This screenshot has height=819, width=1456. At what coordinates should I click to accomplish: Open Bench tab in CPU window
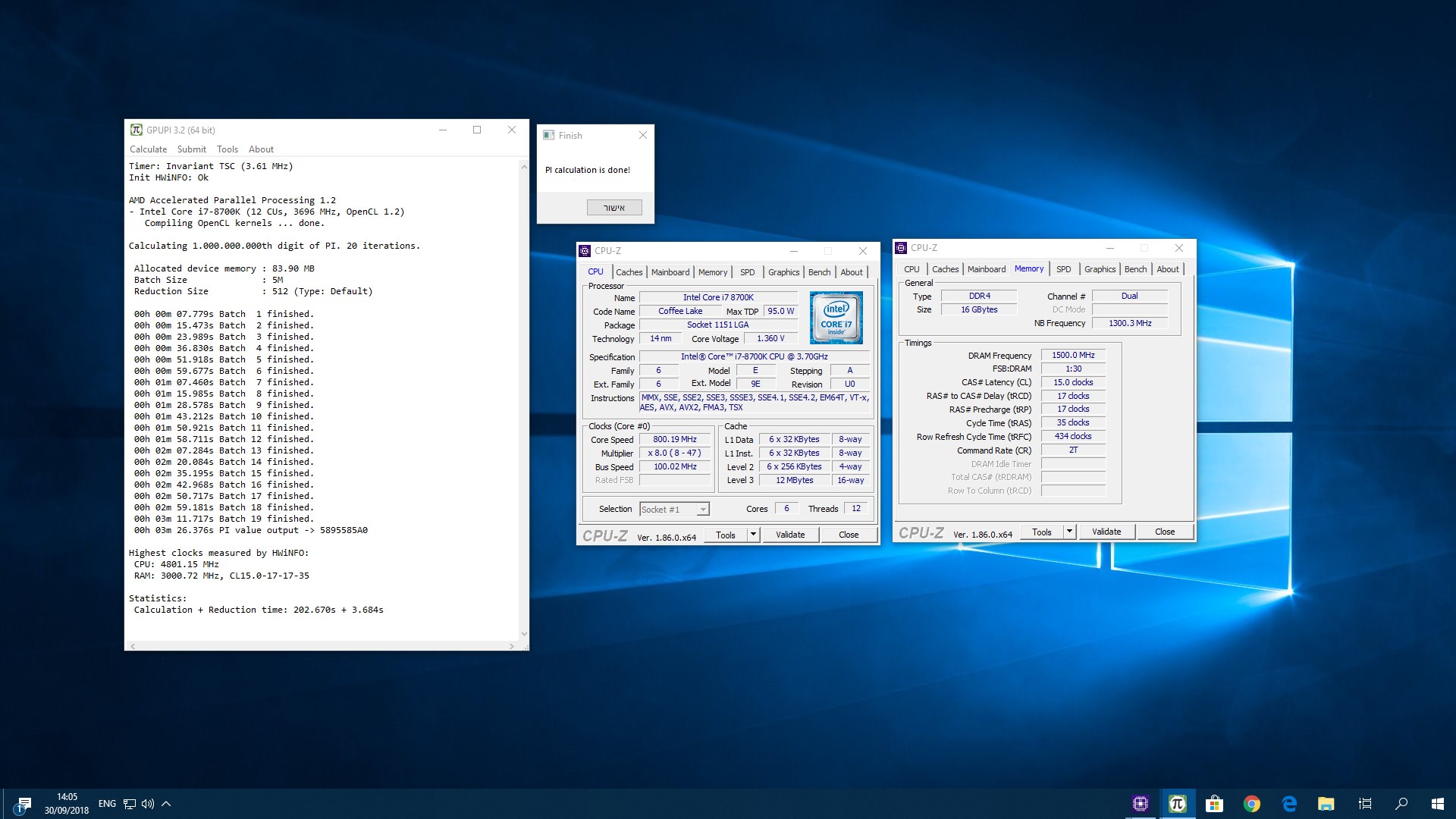click(819, 272)
